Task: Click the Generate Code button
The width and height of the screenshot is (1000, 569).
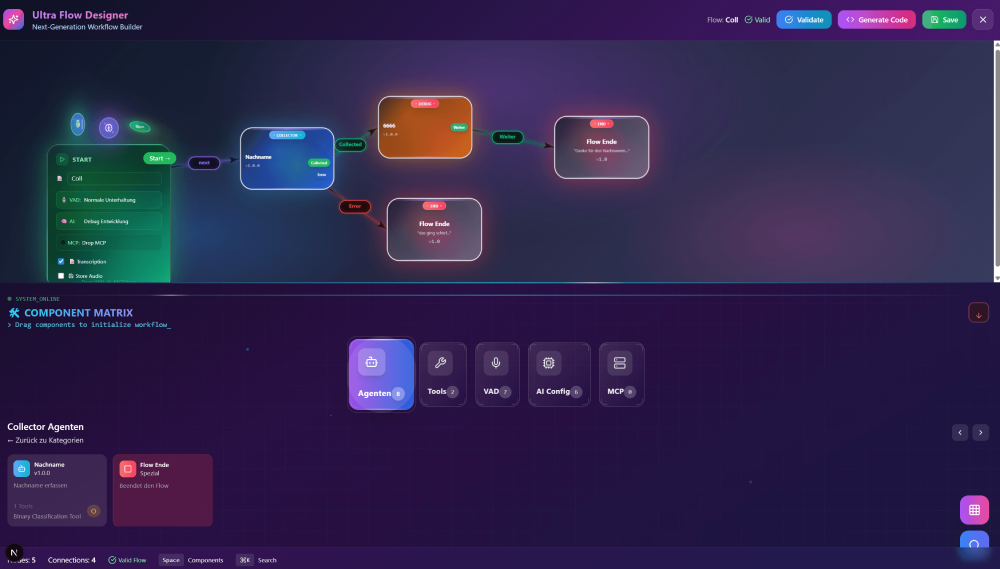Action: [x=876, y=19]
